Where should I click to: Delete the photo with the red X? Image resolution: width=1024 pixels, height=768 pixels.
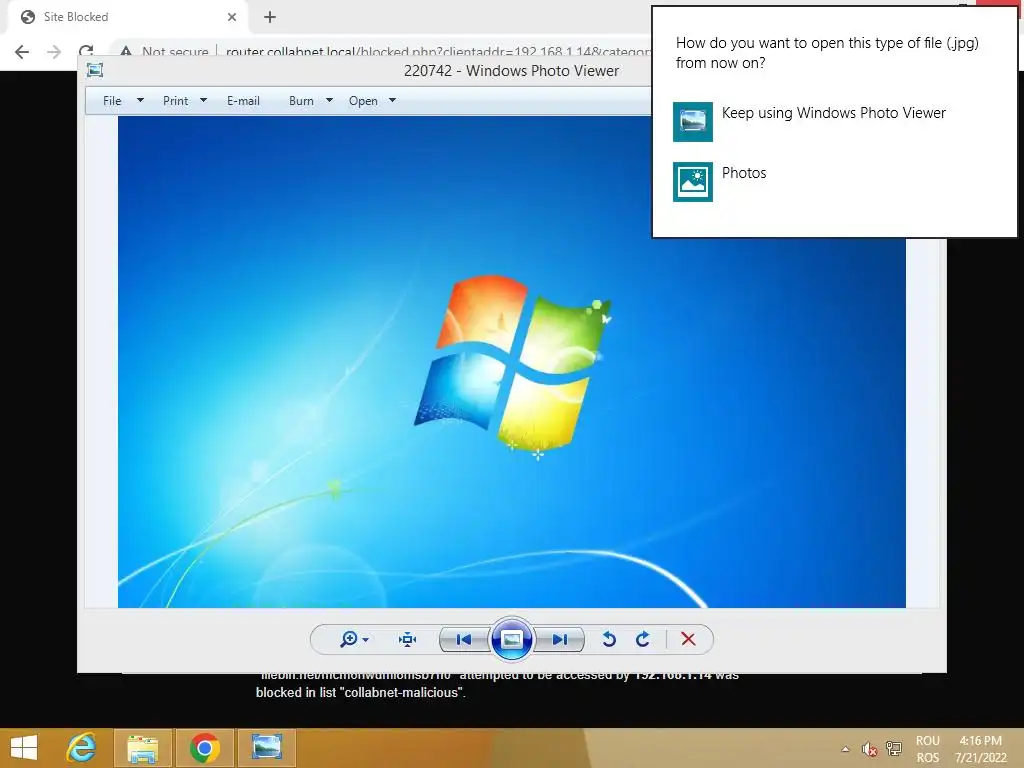pyautogui.click(x=688, y=639)
